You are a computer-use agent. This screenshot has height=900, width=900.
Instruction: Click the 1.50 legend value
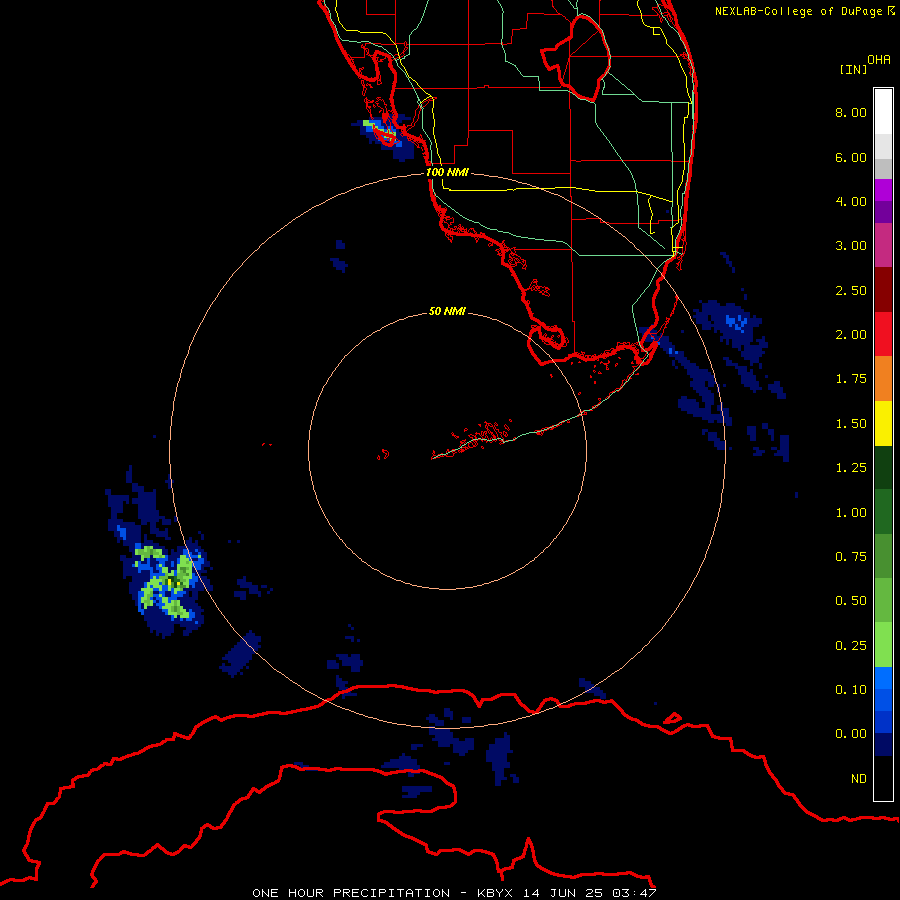click(851, 424)
